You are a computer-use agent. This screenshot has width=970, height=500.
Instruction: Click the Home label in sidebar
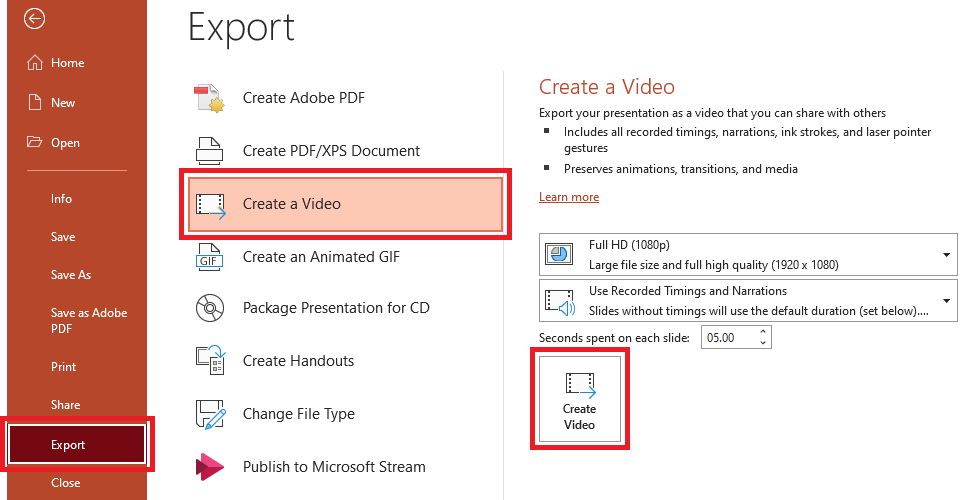click(67, 62)
